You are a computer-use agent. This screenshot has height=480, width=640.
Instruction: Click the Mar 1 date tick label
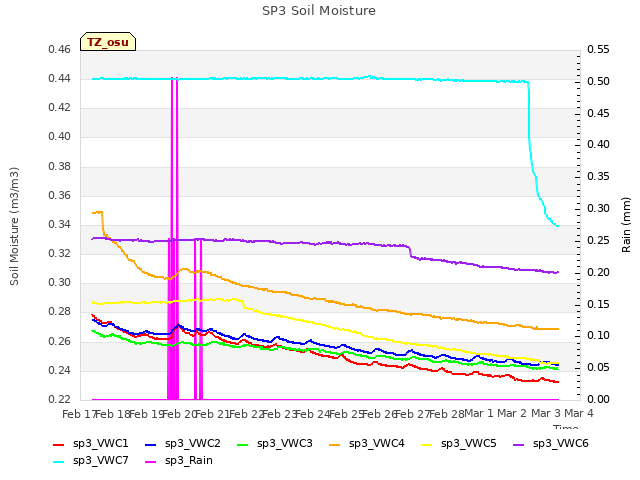479,414
